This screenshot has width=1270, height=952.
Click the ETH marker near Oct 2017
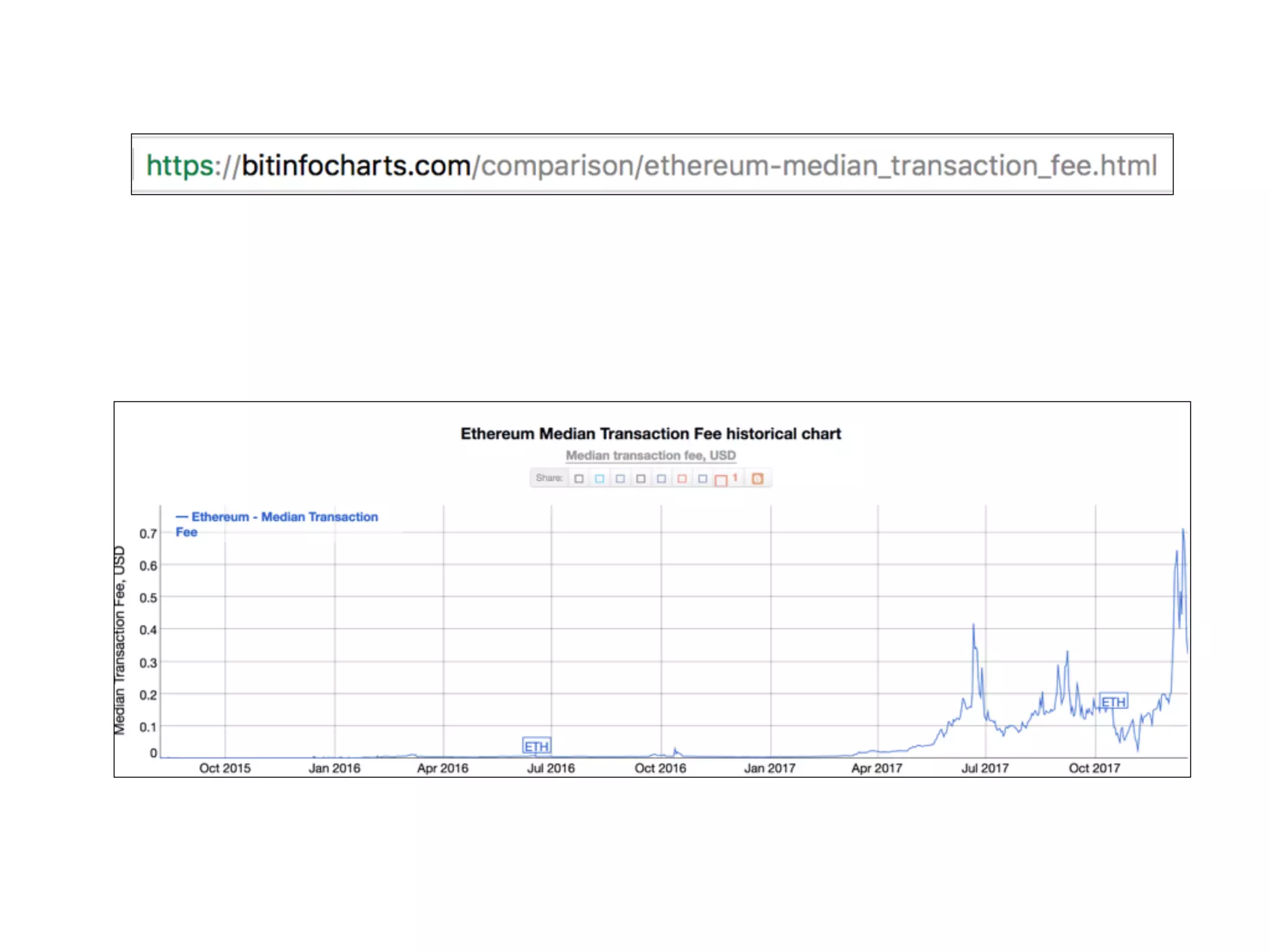pyautogui.click(x=1113, y=702)
